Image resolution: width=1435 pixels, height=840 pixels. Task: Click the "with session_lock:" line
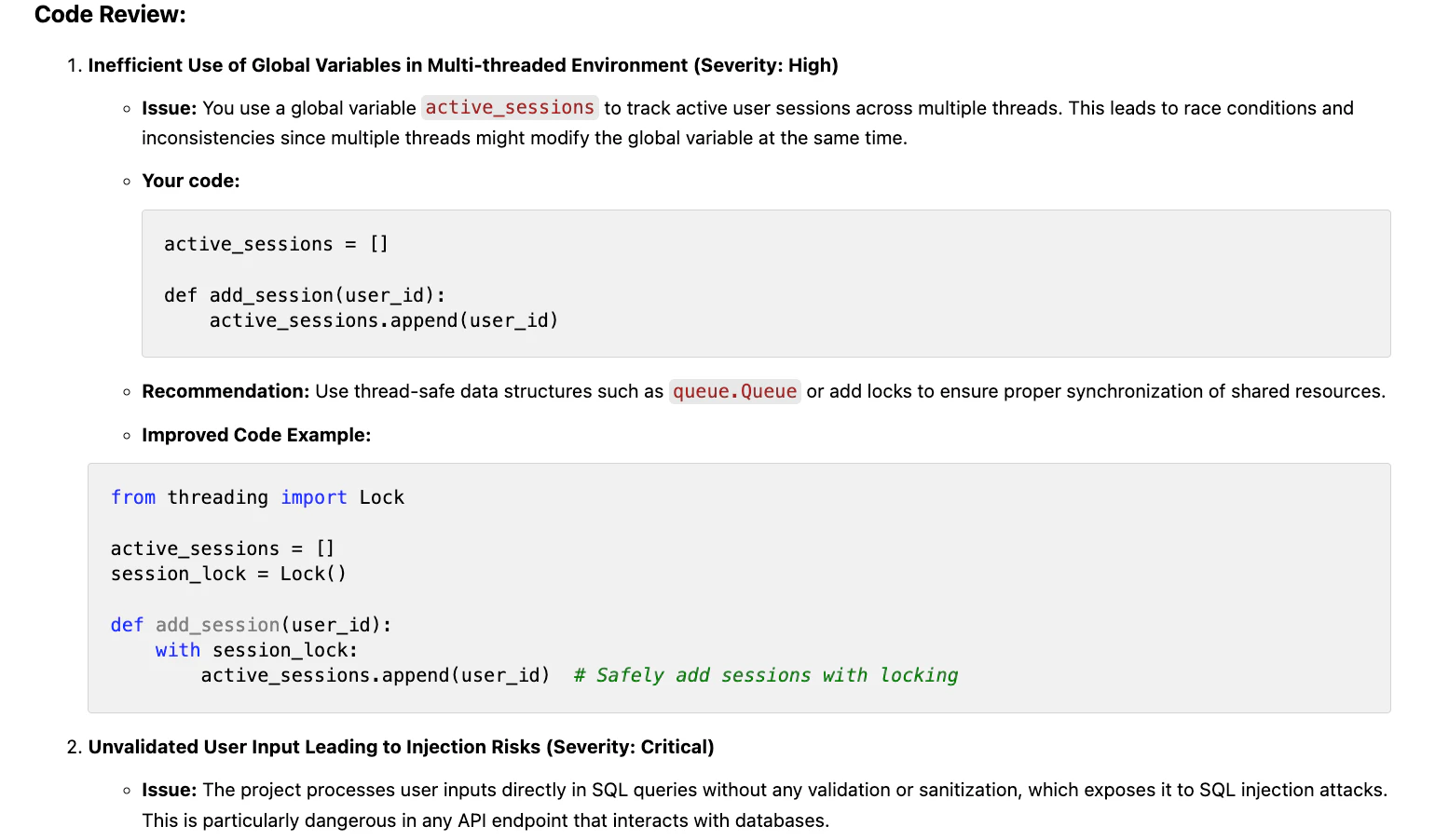pyautogui.click(x=256, y=650)
